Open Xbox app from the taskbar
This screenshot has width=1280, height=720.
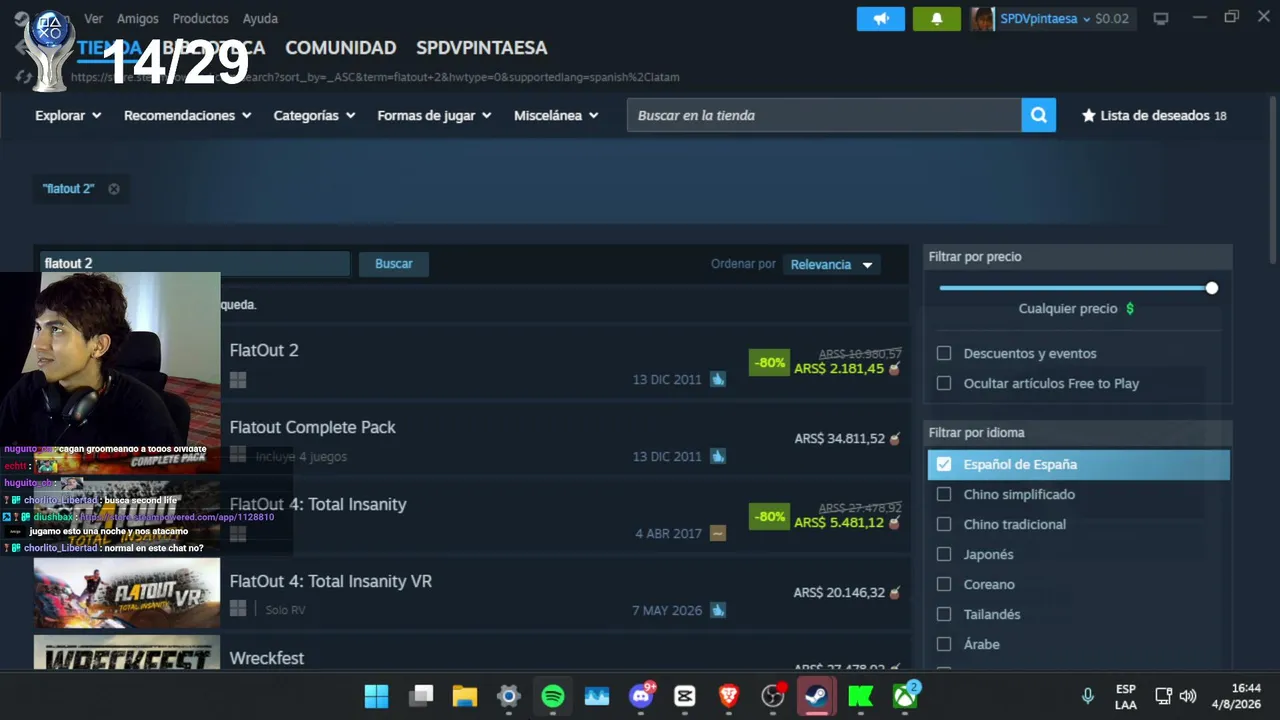point(905,696)
